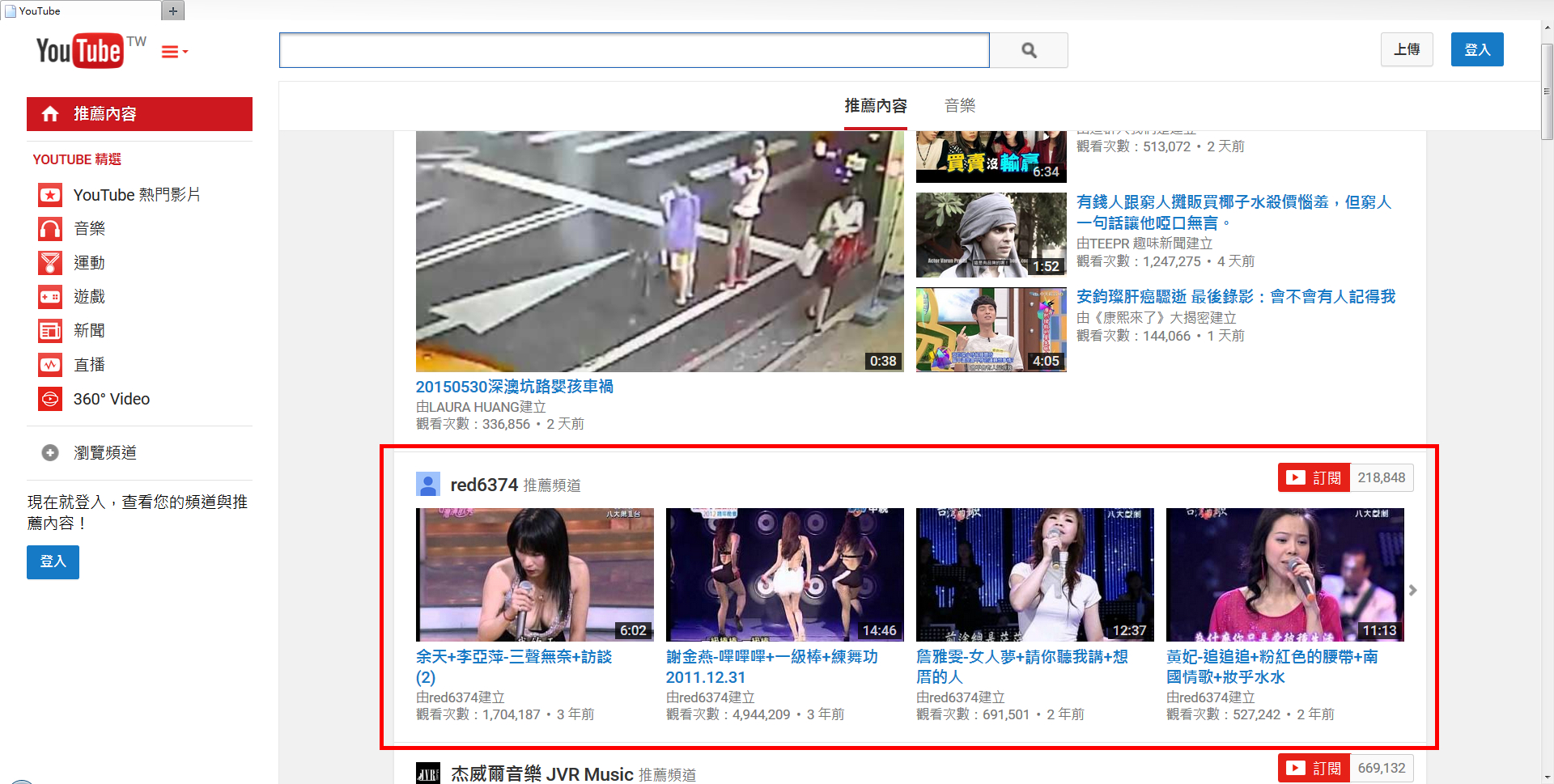Click the 新聞 newspaper icon
This screenshot has width=1554, height=784.
pos(50,331)
